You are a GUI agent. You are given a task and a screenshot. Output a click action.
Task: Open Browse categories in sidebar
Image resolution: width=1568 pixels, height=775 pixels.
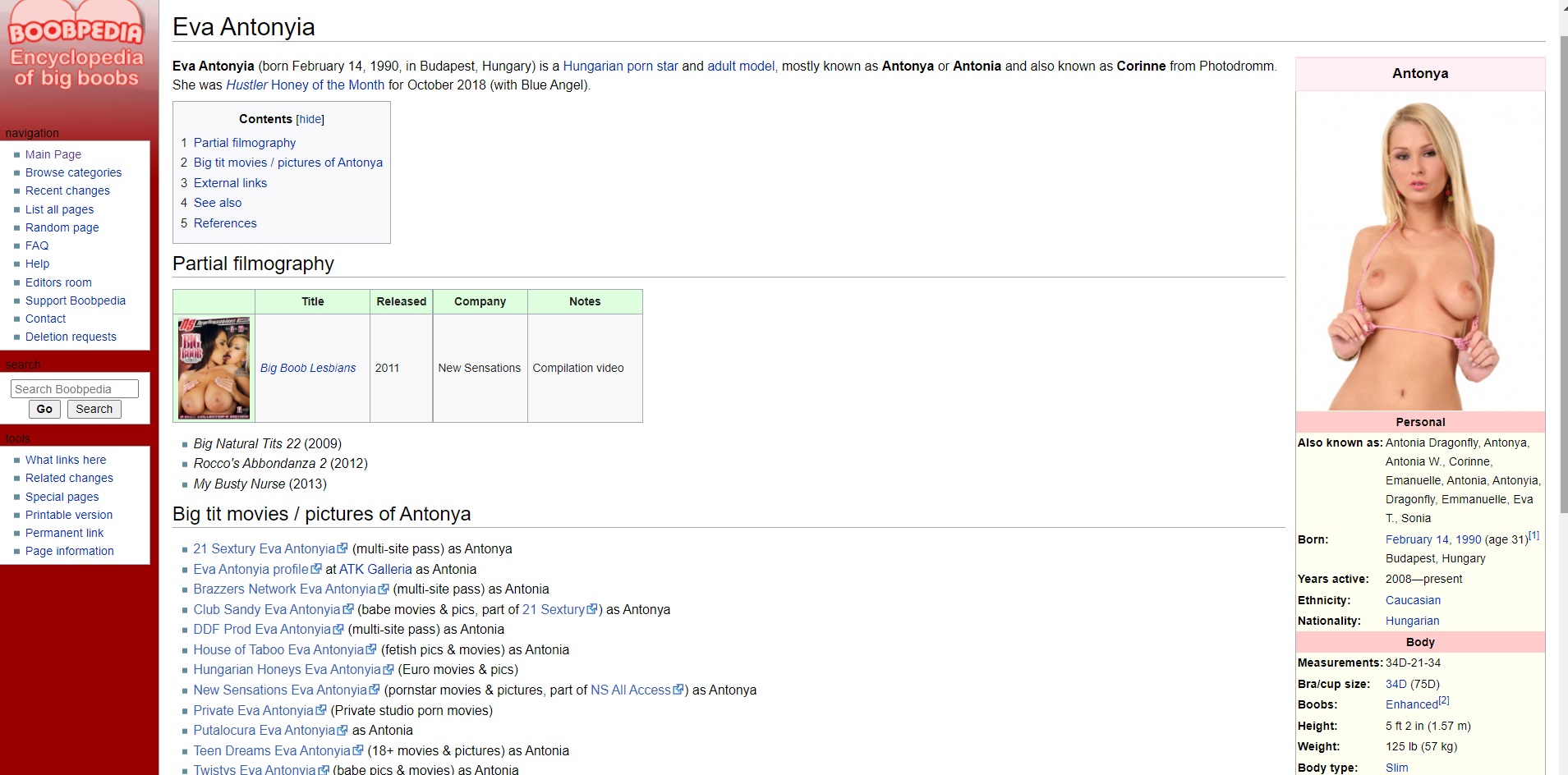point(73,172)
